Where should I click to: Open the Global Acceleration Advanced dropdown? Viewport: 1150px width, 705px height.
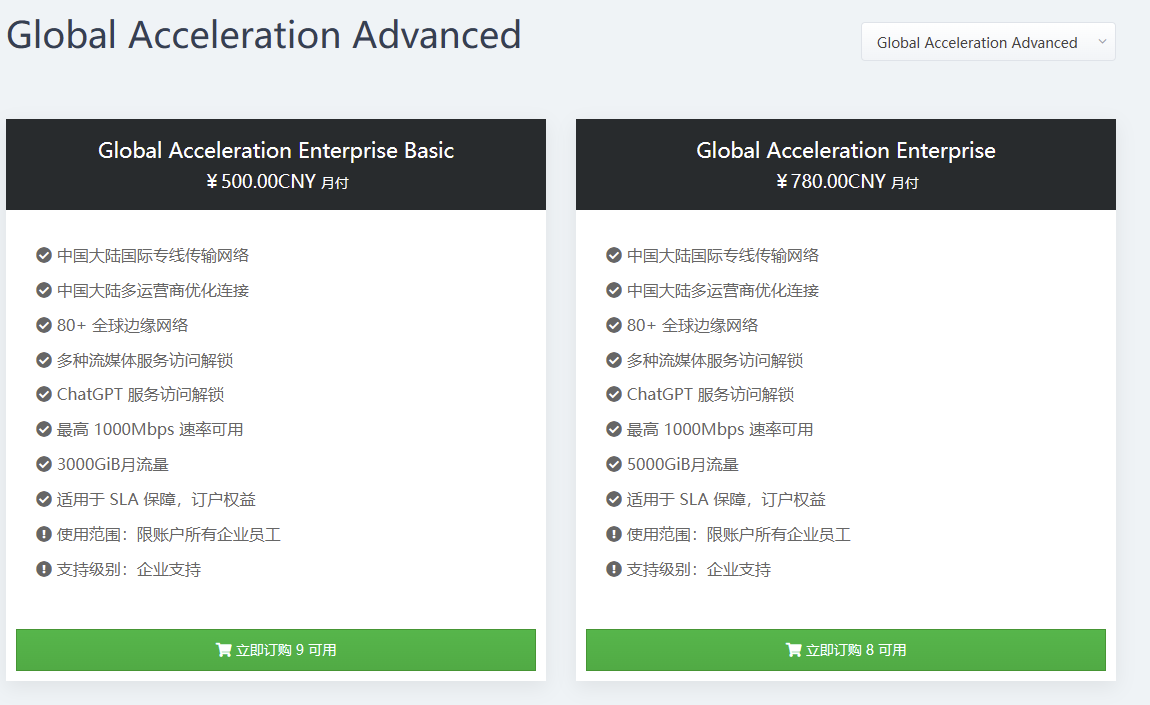tap(988, 42)
